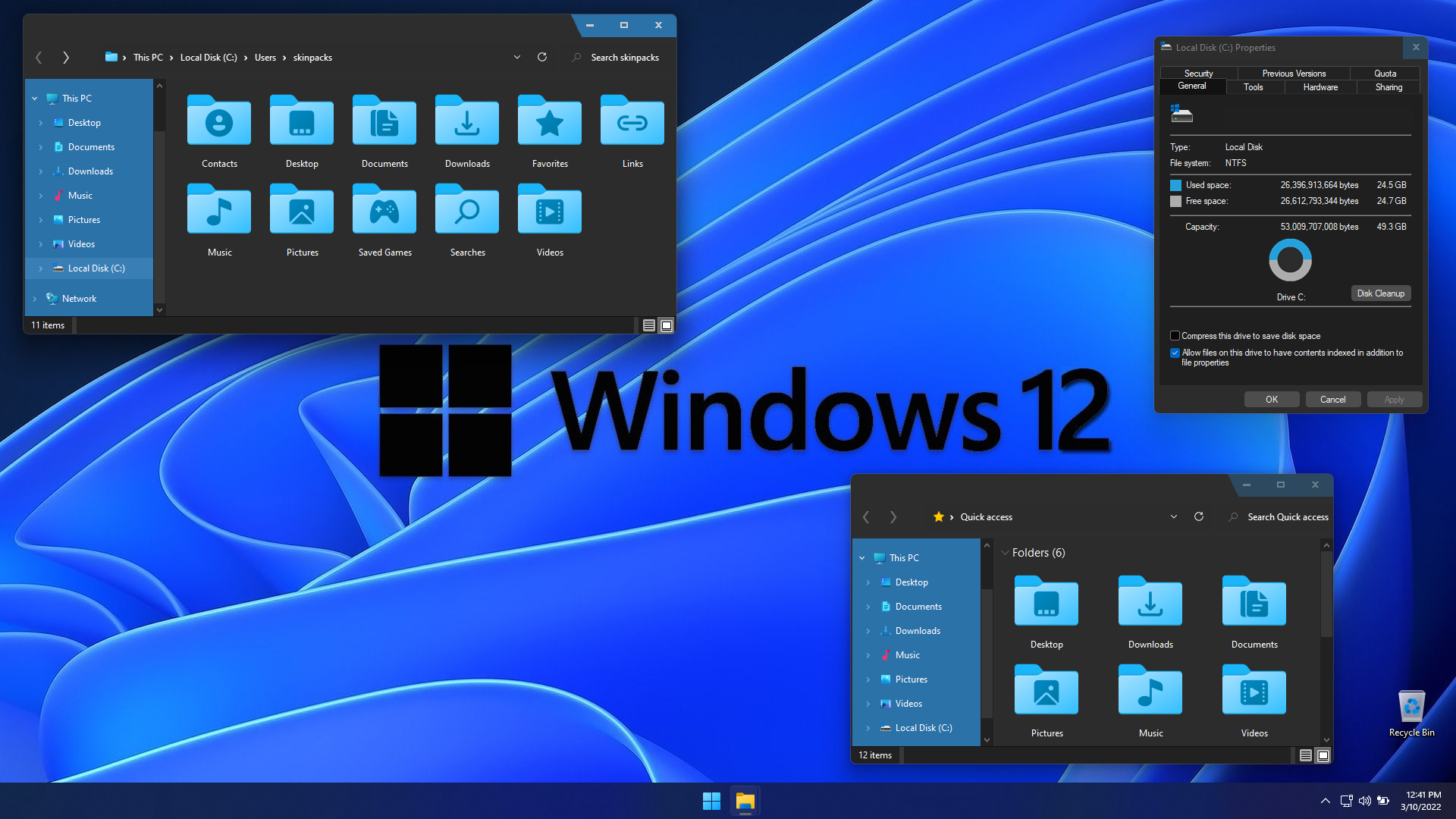Expand Local Disk (C:) in skinpacks sidebar
The height and width of the screenshot is (819, 1456).
(41, 268)
